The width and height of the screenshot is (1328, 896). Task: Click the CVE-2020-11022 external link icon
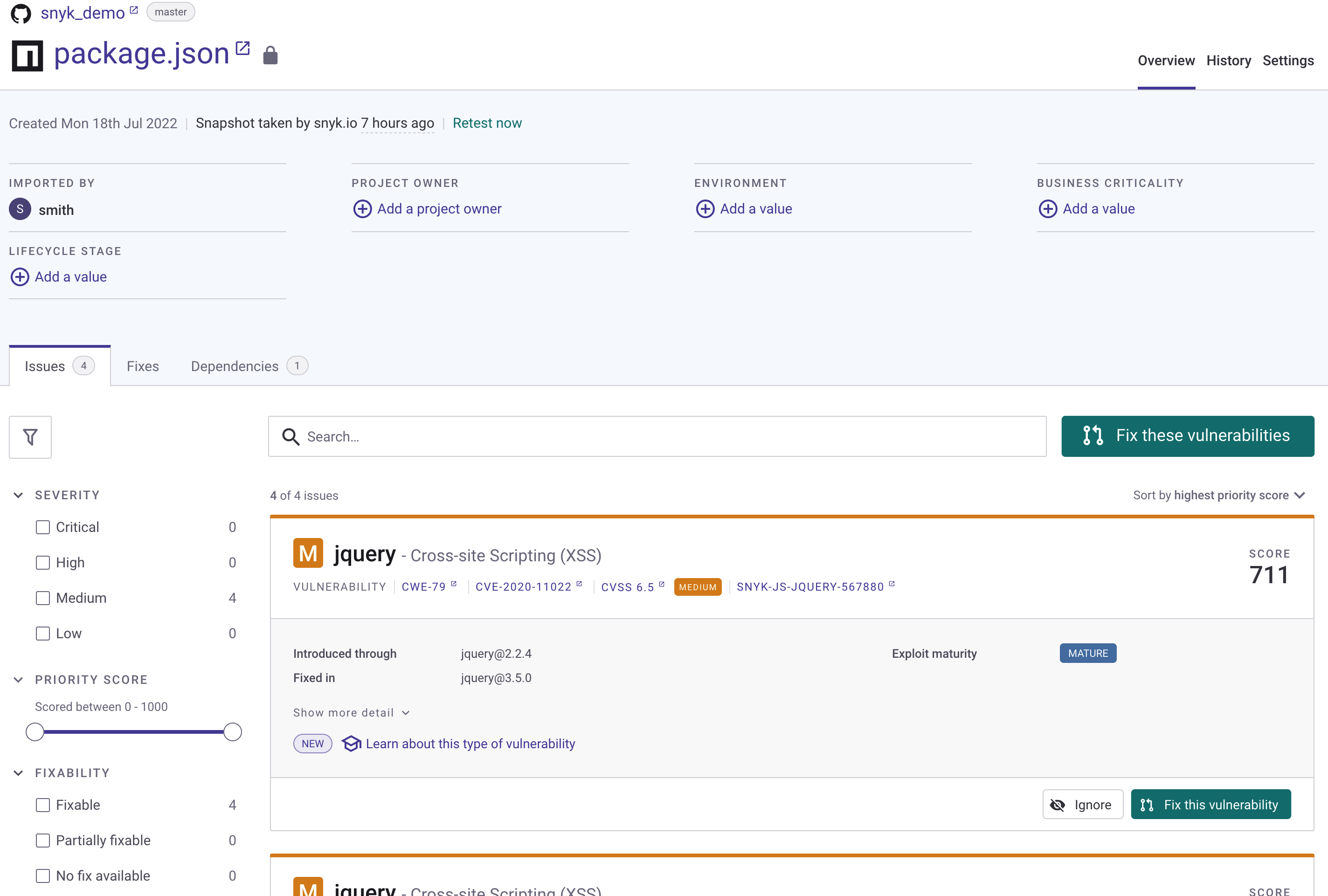[x=579, y=584]
